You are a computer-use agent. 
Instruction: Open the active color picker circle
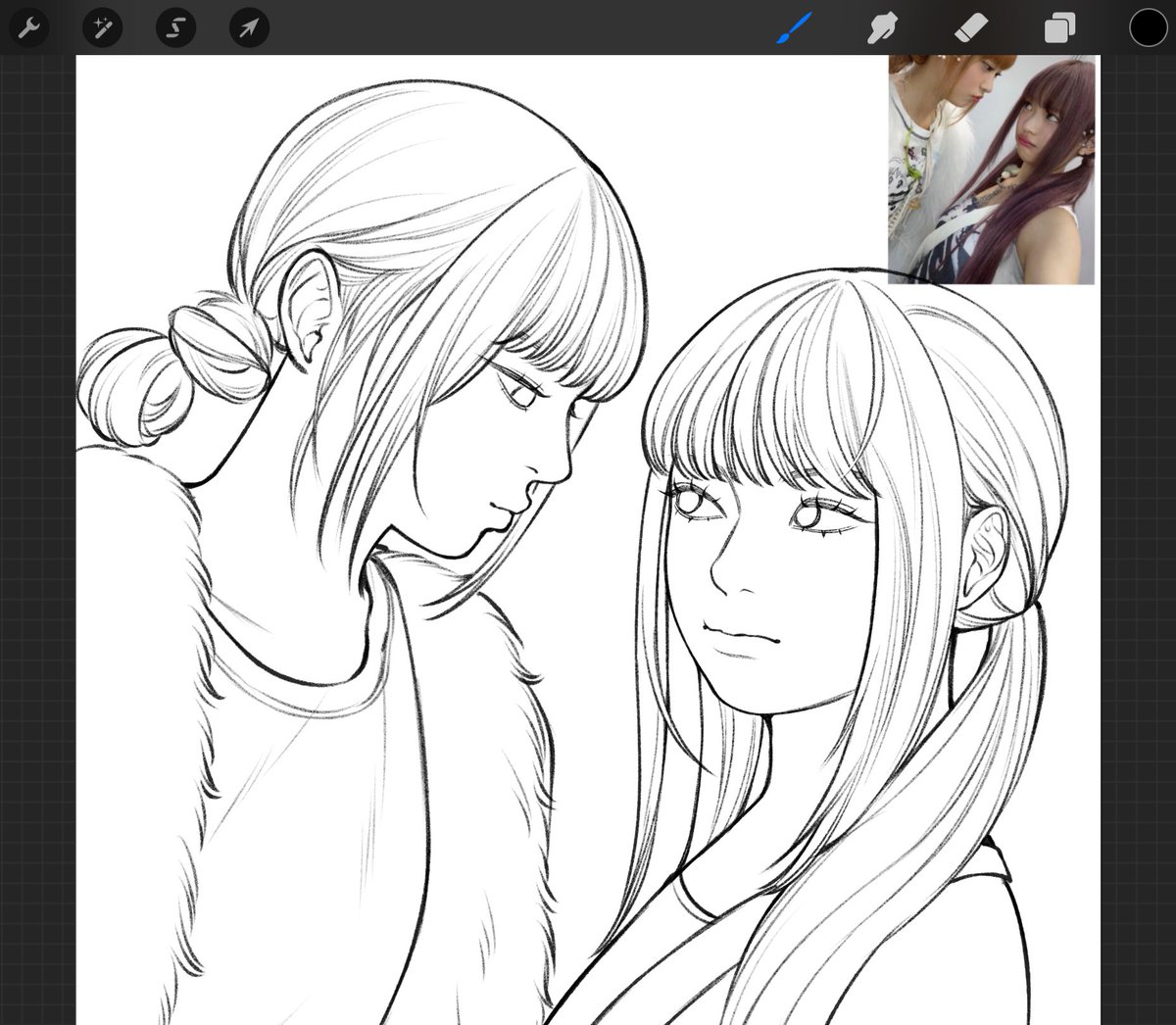point(1148,27)
